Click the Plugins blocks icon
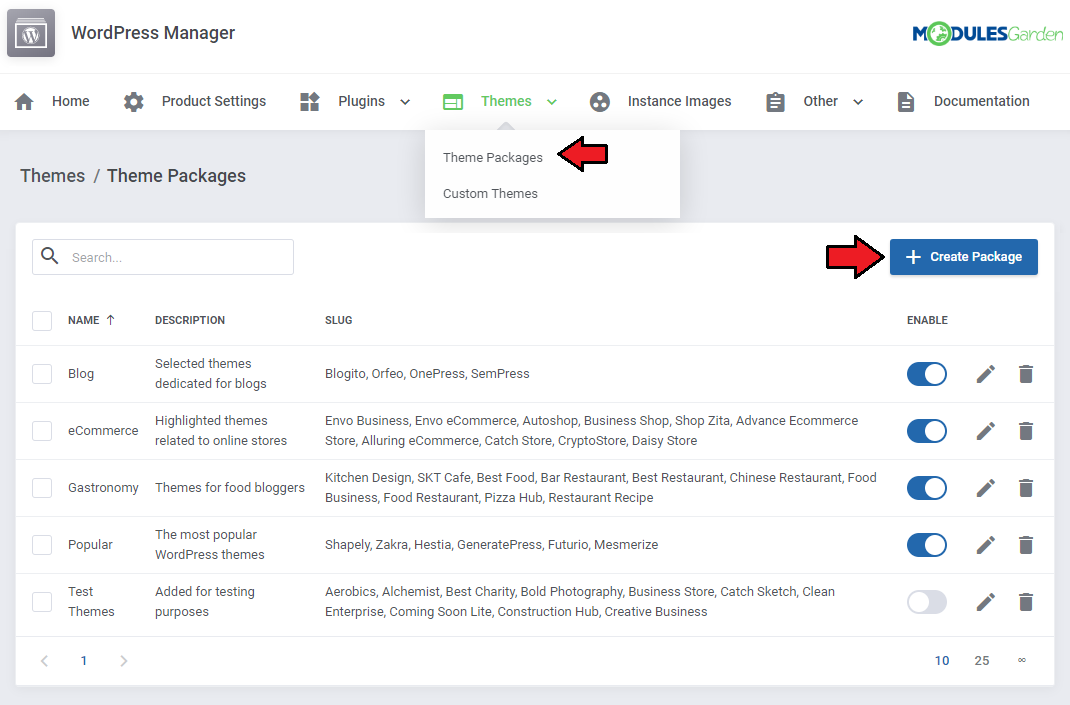 pos(310,102)
